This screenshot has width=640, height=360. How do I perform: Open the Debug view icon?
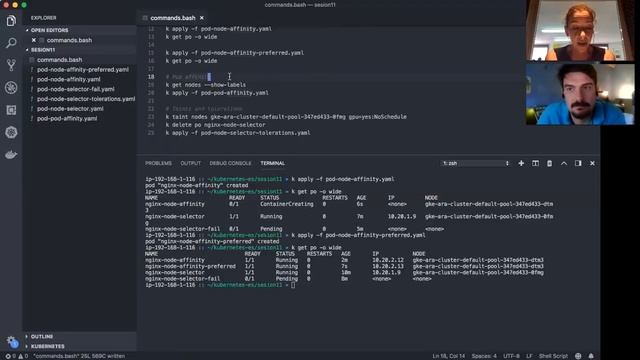11,87
